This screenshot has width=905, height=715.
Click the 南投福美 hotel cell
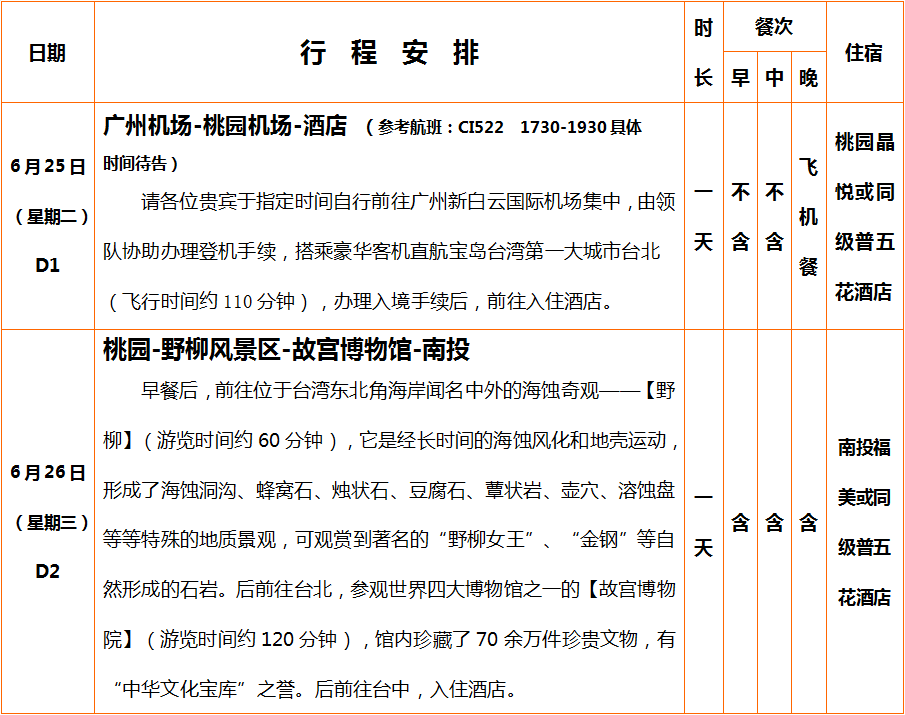pyautogui.click(x=864, y=522)
